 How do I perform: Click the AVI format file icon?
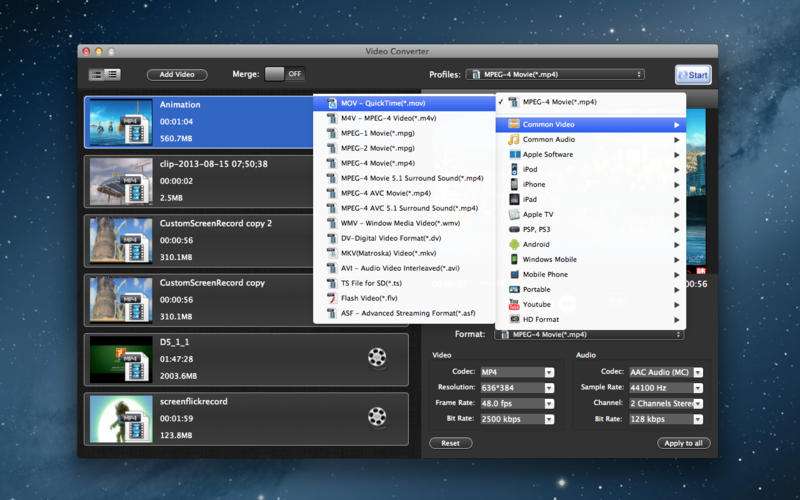[x=332, y=268]
